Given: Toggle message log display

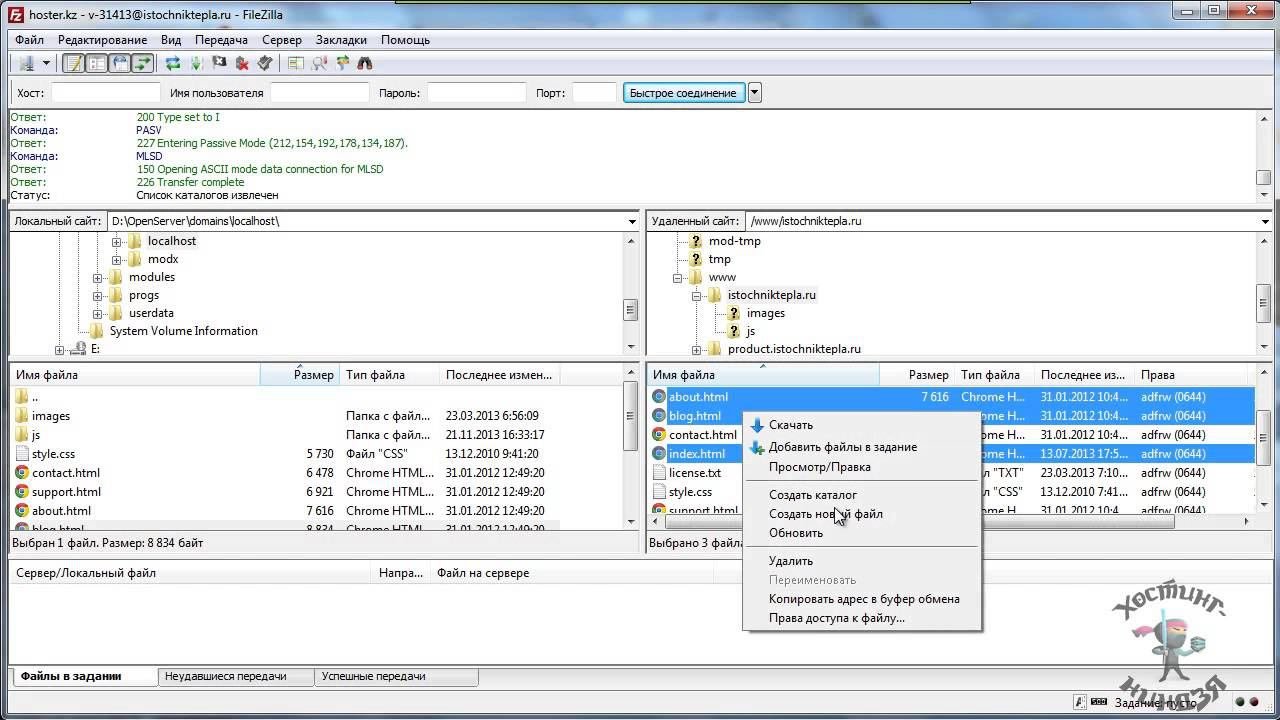Looking at the screenshot, I should coord(73,63).
